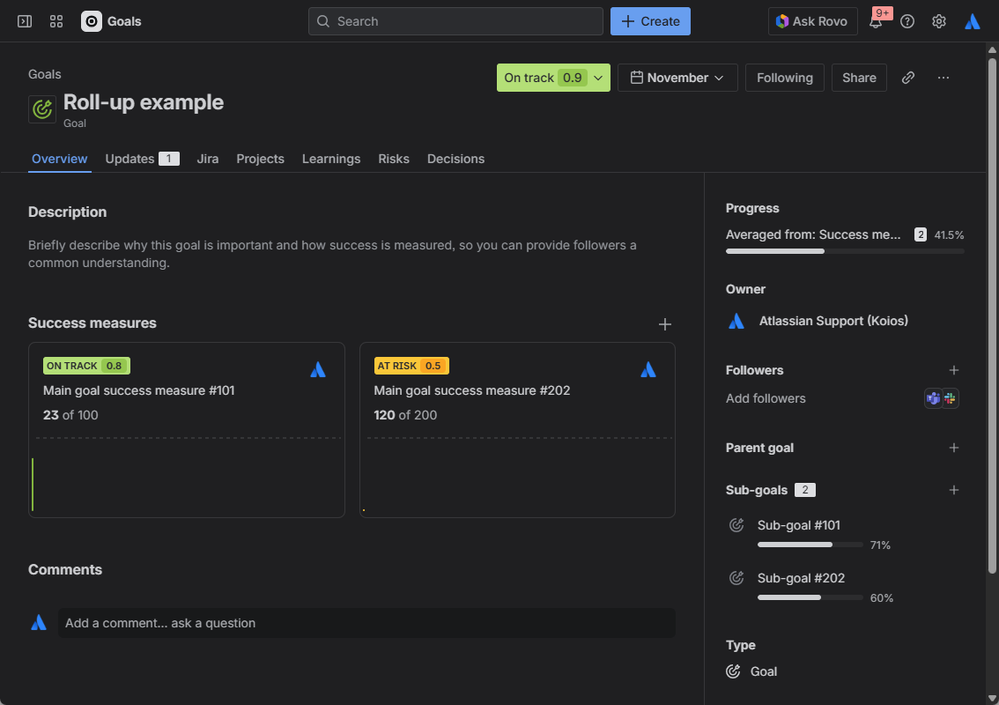Click the add a comment field
This screenshot has height=705, width=999.
pyautogui.click(x=366, y=623)
